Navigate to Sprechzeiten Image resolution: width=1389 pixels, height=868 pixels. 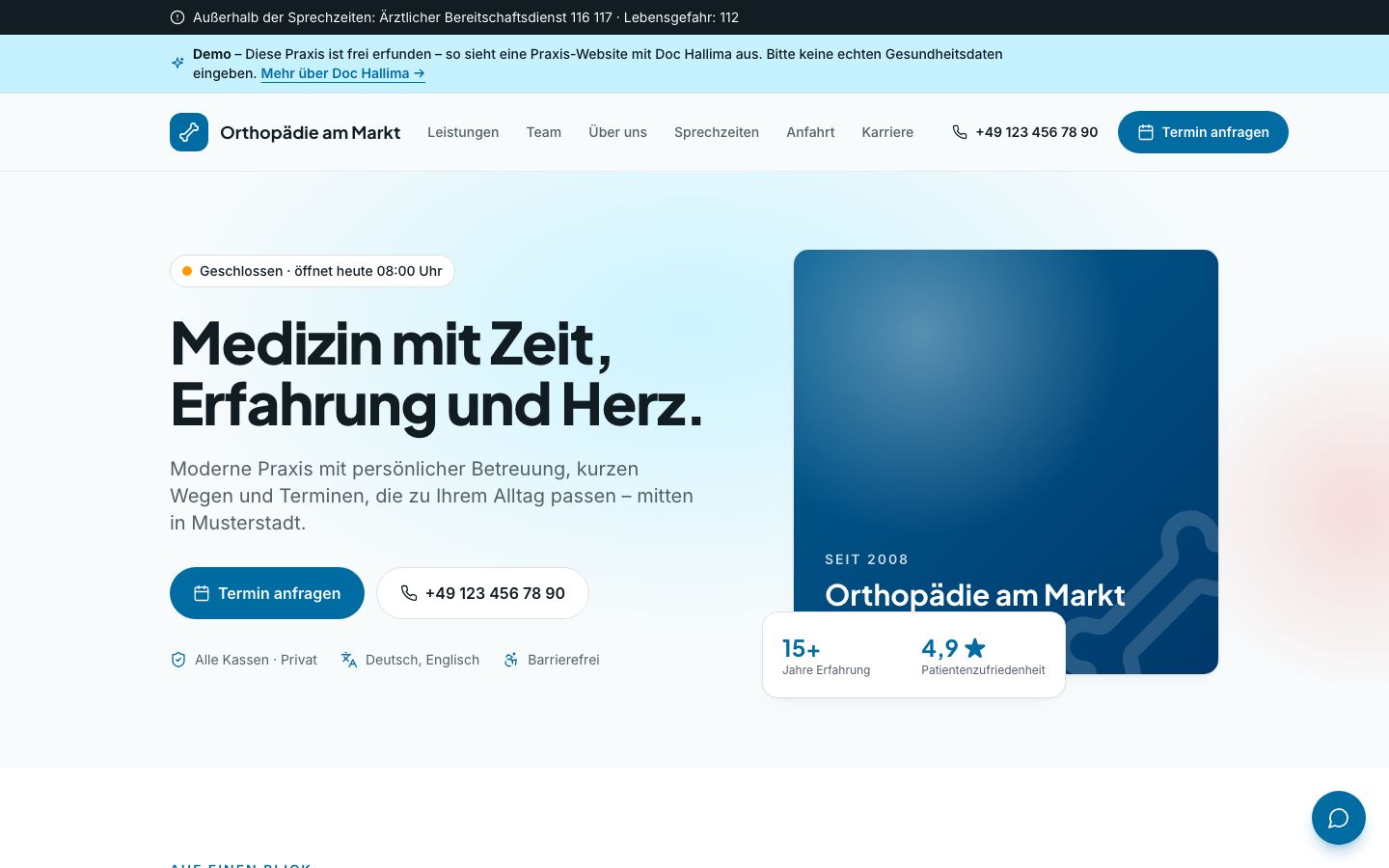(x=717, y=132)
